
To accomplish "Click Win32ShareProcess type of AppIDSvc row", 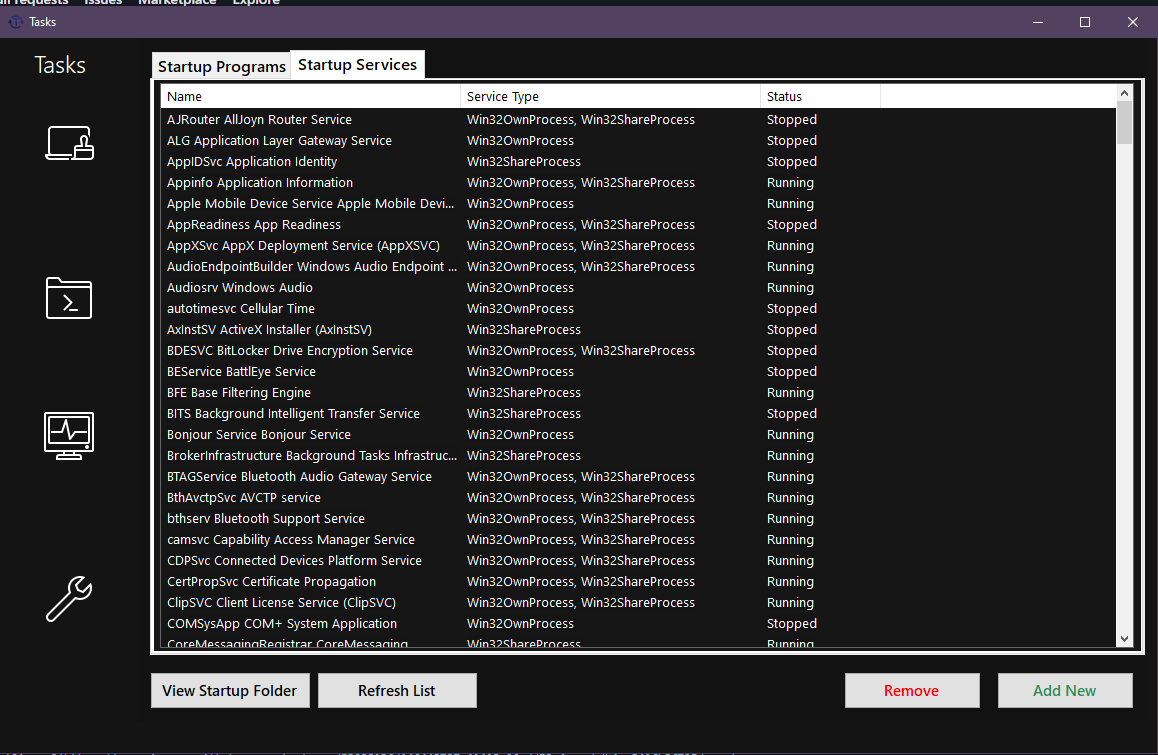I will [524, 162].
